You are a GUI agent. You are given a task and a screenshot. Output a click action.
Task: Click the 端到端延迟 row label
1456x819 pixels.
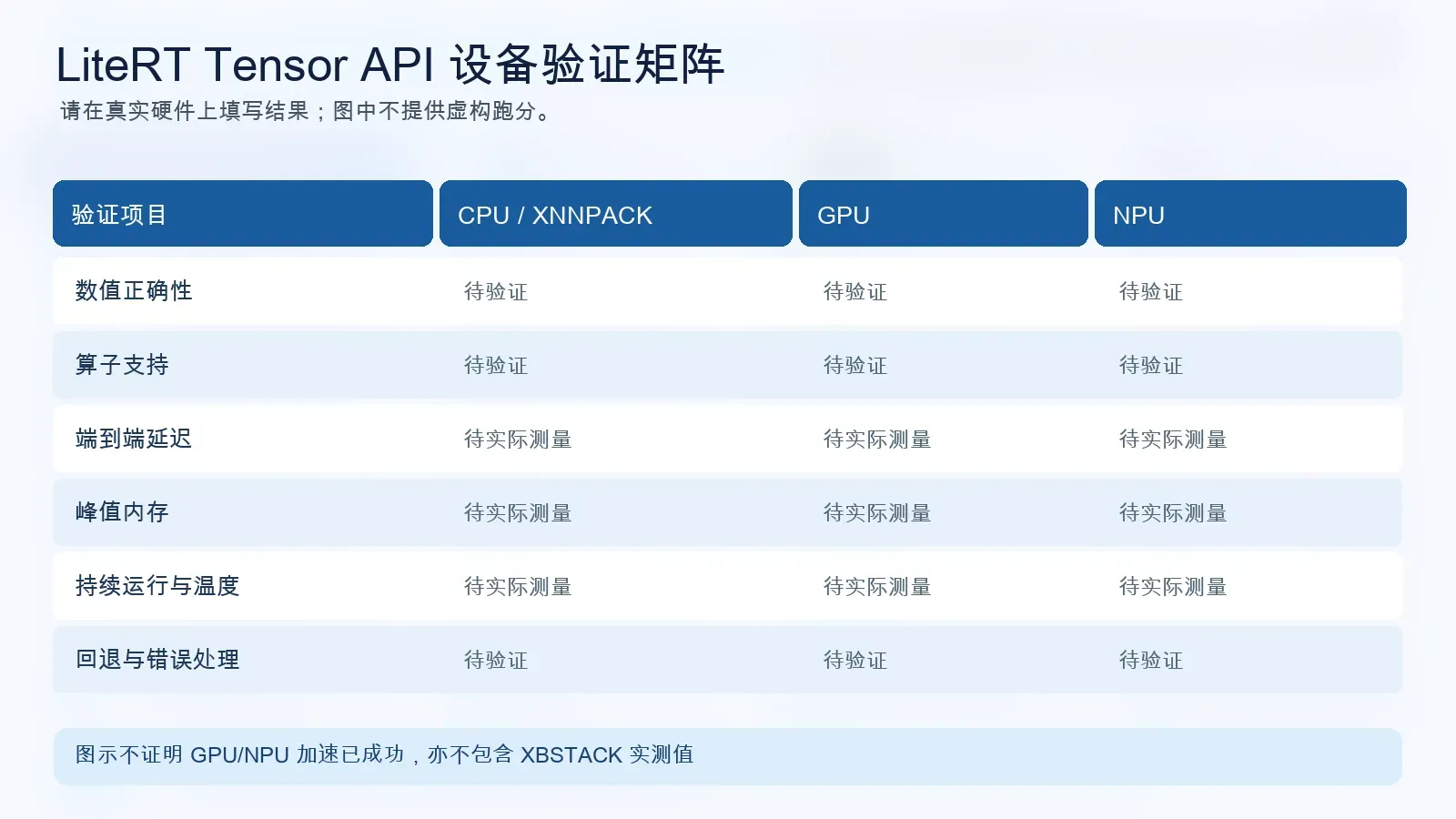[134, 439]
